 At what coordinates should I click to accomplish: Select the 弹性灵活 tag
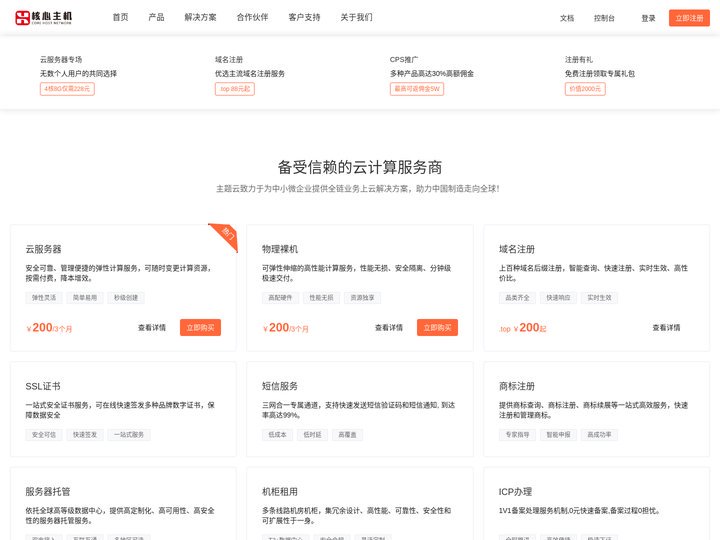point(44,298)
